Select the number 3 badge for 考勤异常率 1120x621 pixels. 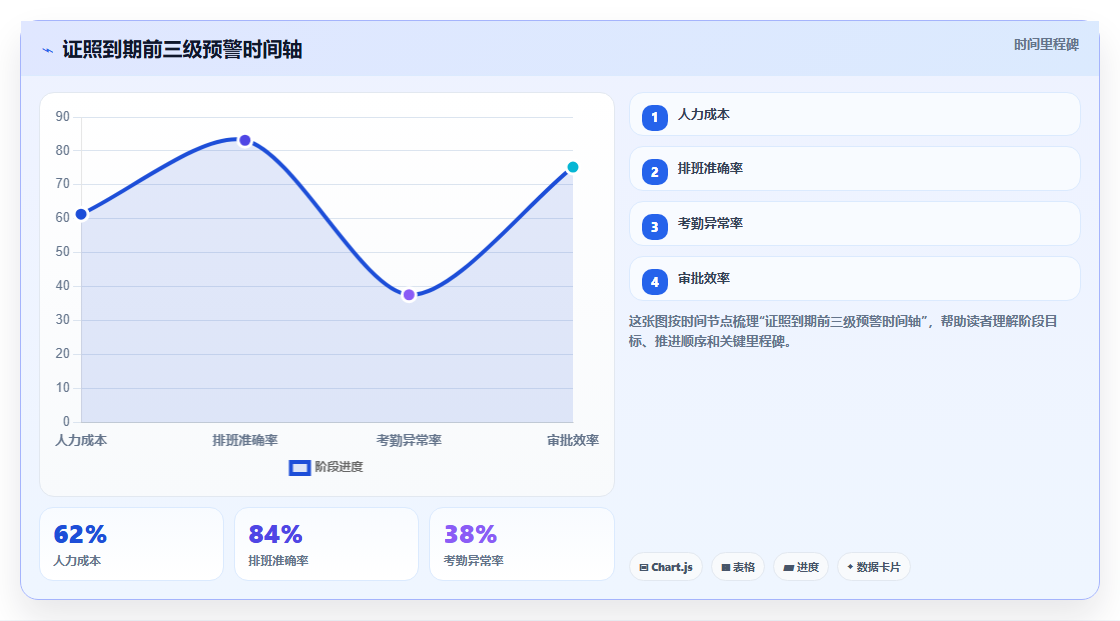point(654,227)
